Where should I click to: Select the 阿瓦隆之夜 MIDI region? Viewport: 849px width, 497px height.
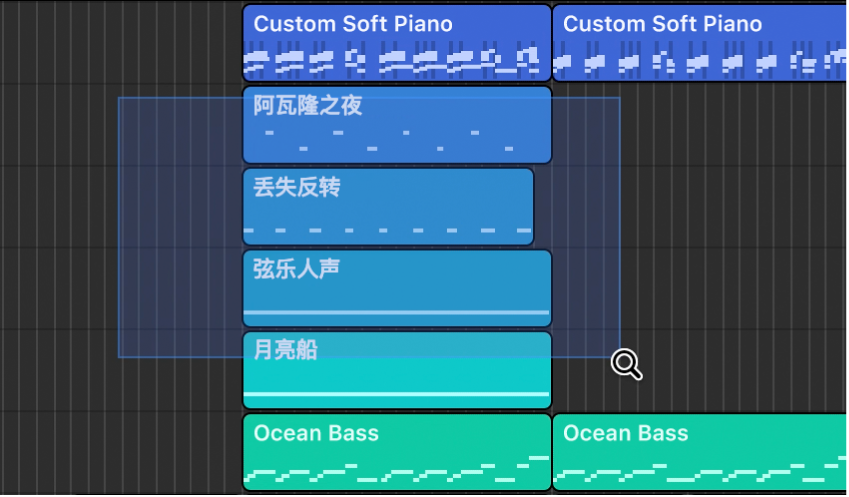point(397,125)
